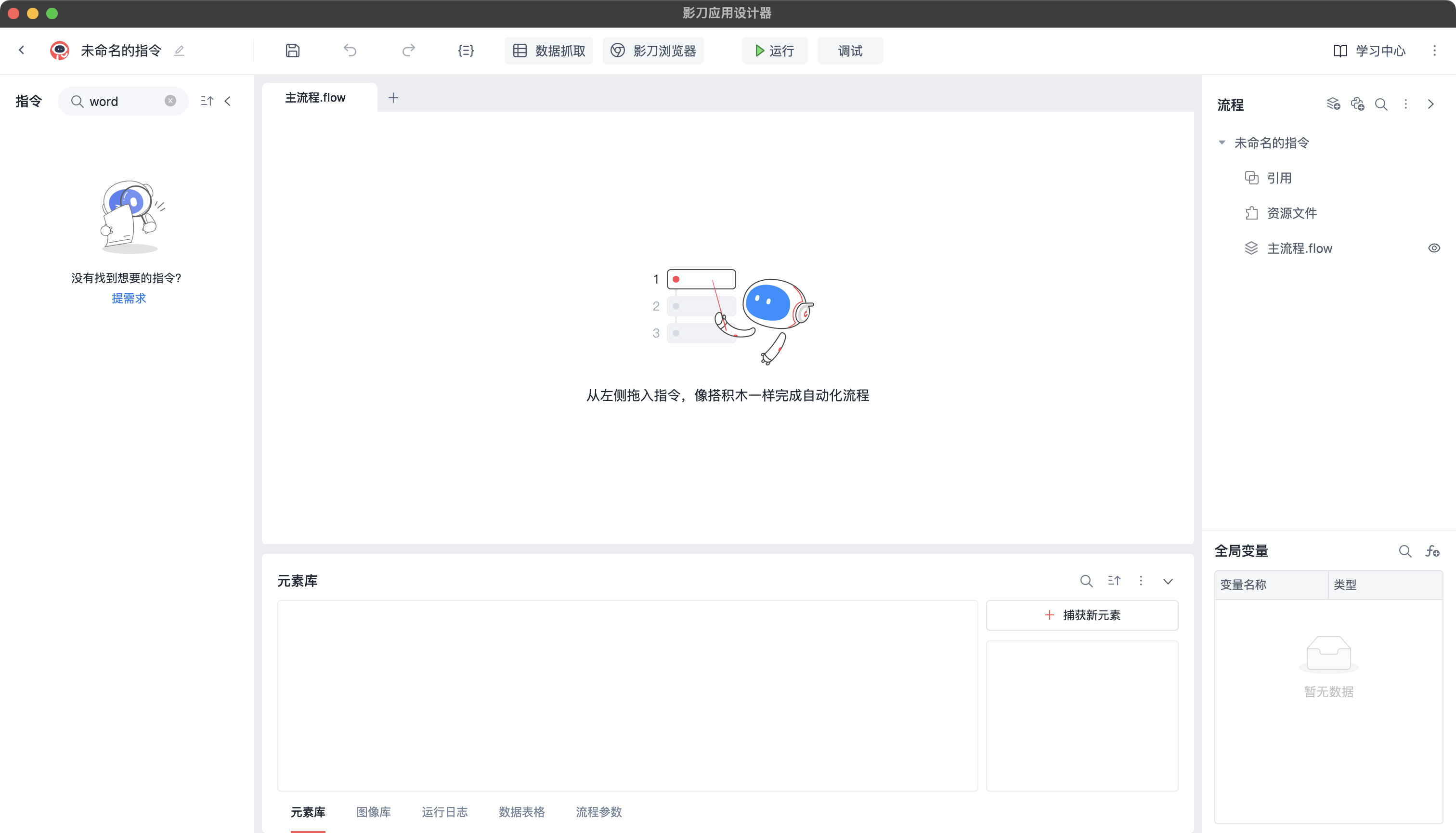Switch to the 数据表格 tab

(521, 812)
